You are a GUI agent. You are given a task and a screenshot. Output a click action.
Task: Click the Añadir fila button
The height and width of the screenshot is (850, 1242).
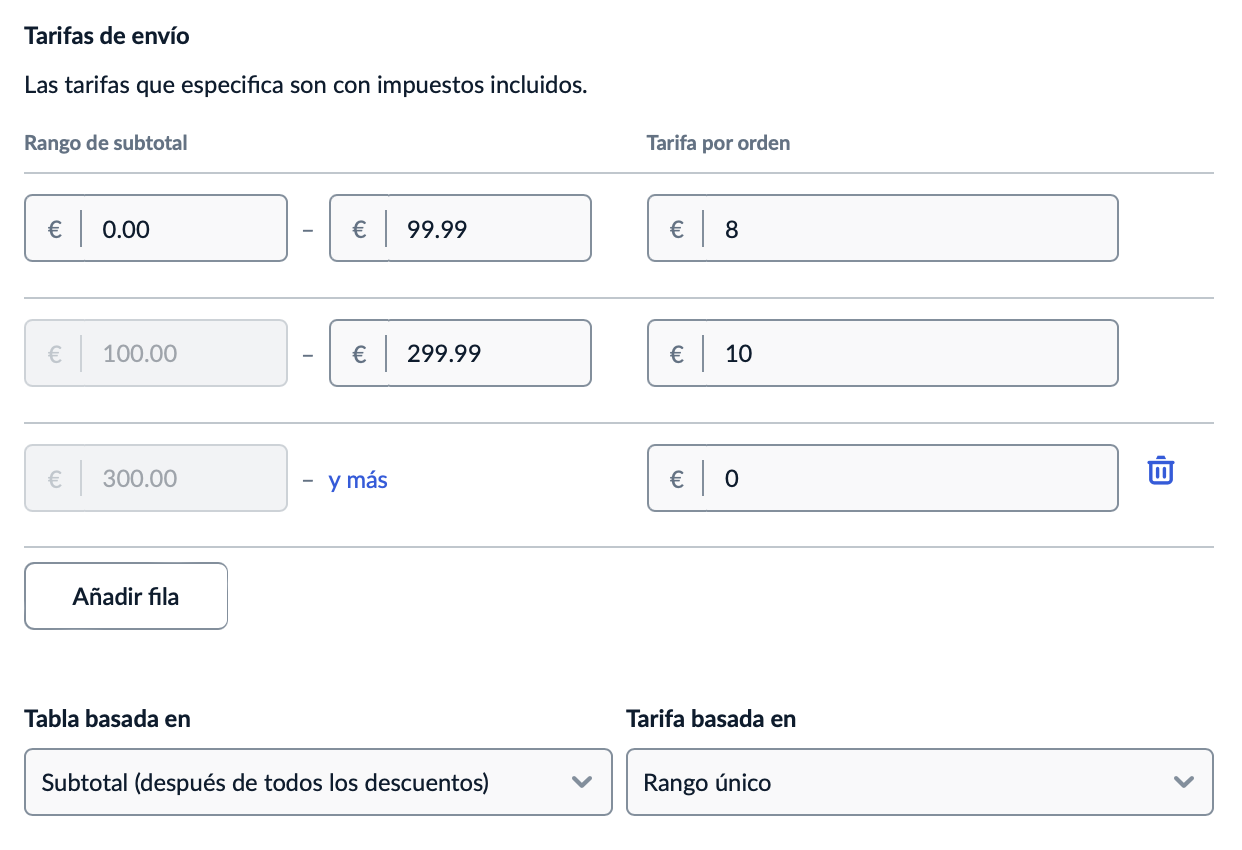click(x=126, y=596)
